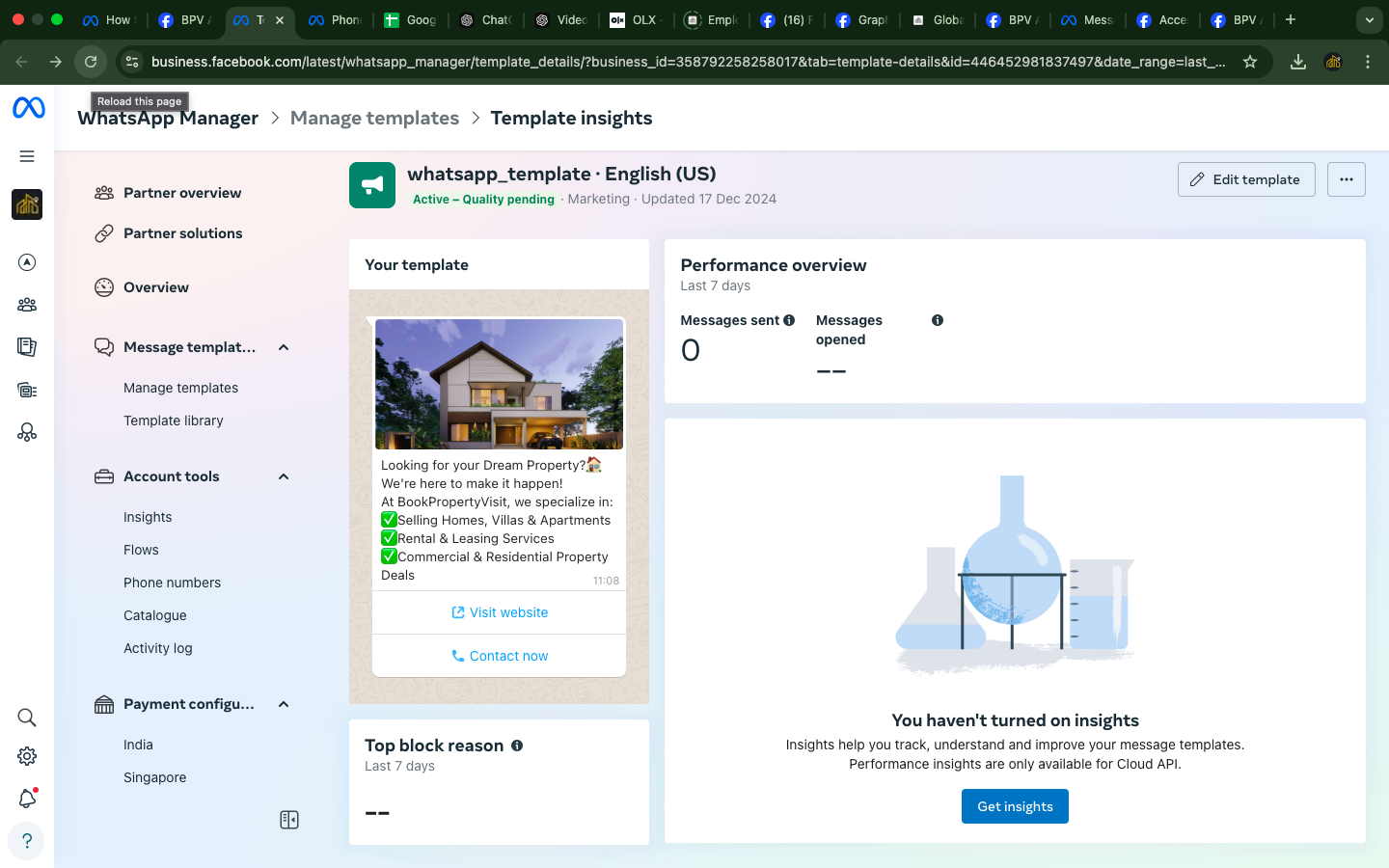The width and height of the screenshot is (1389, 868).
Task: Select Singapore payment configuration
Action: click(155, 777)
